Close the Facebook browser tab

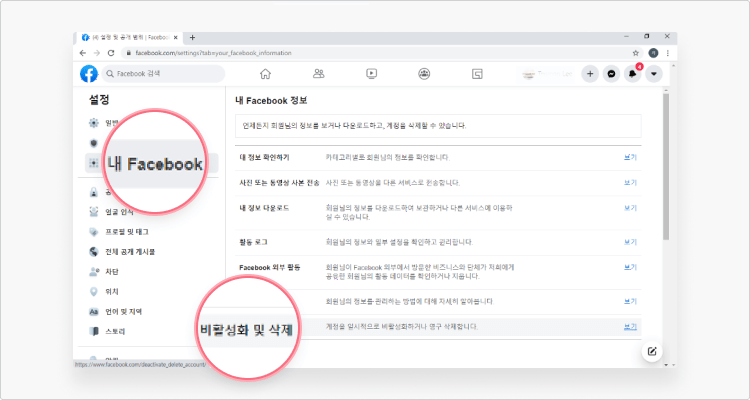click(176, 37)
